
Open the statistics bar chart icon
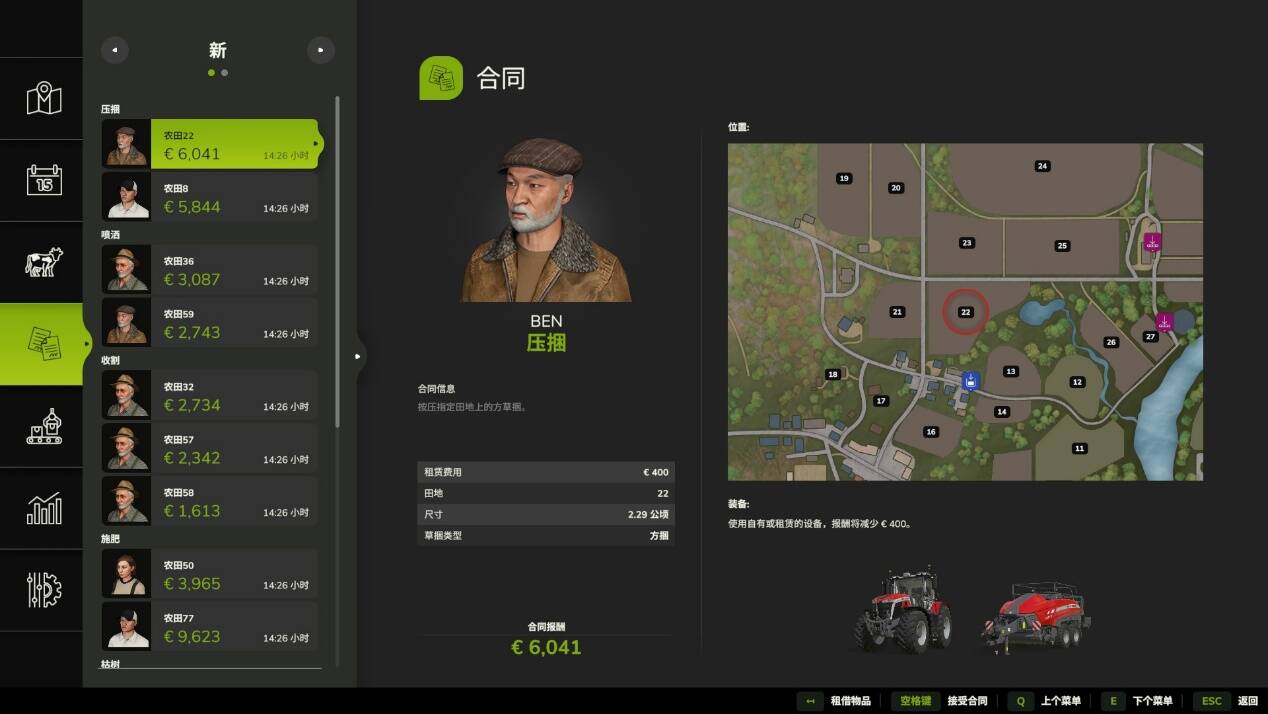(43, 509)
